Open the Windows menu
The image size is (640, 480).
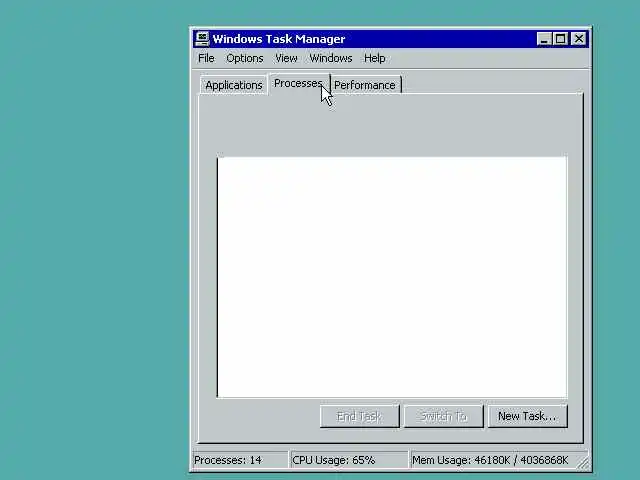pyautogui.click(x=331, y=58)
